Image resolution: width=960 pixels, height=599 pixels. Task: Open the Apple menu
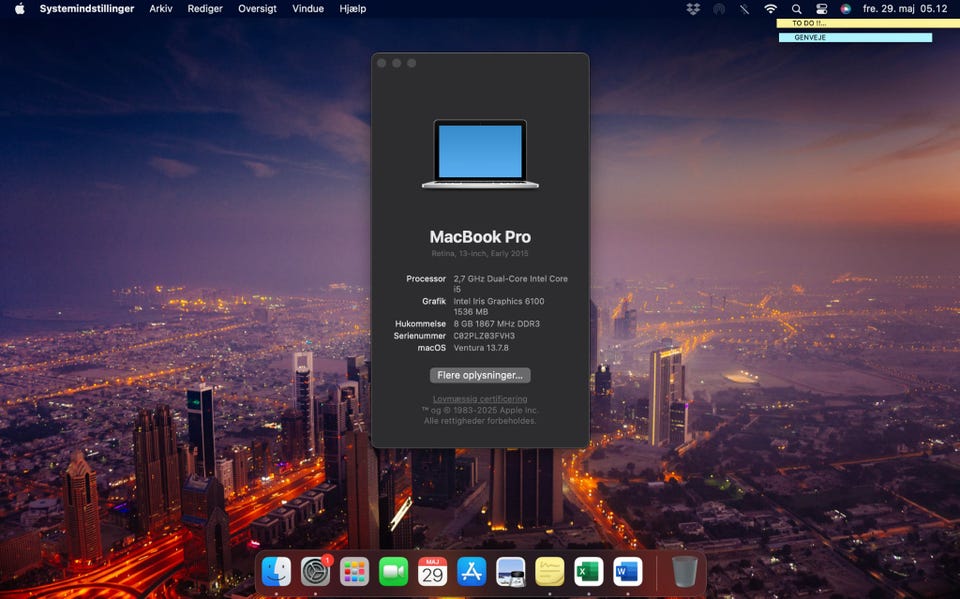tap(20, 9)
